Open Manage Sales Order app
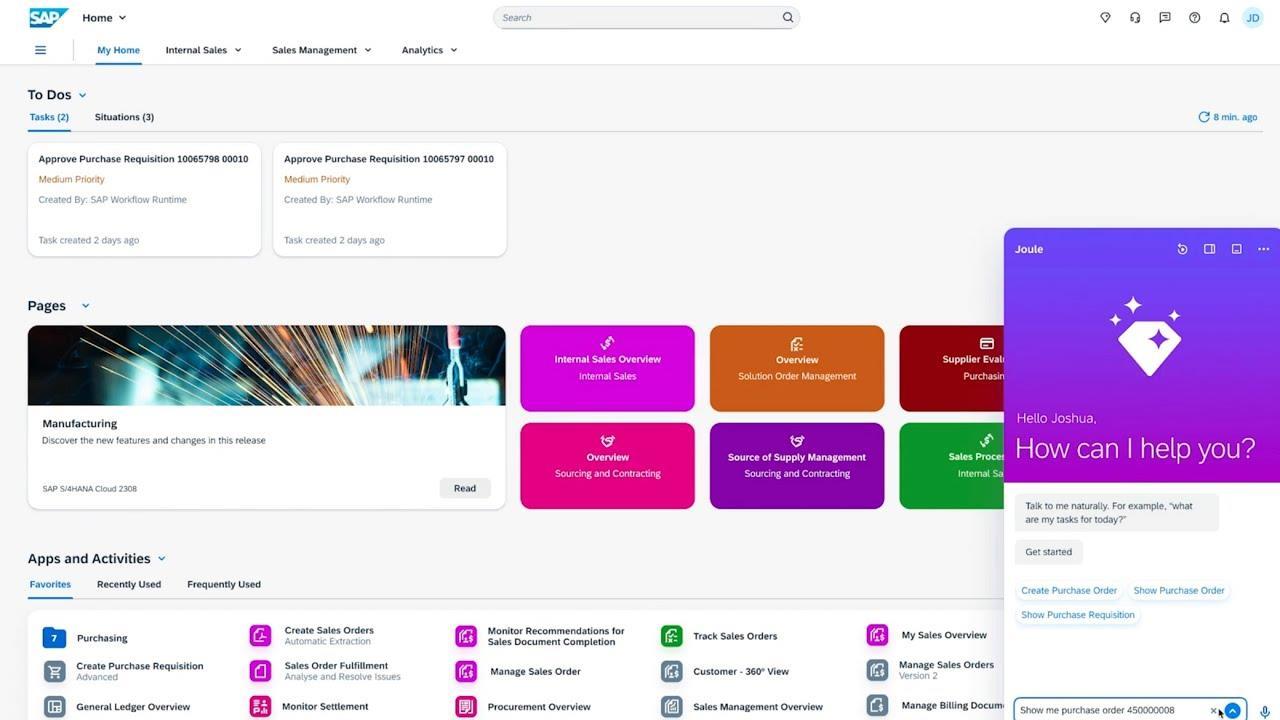1280x720 pixels. coord(518,671)
